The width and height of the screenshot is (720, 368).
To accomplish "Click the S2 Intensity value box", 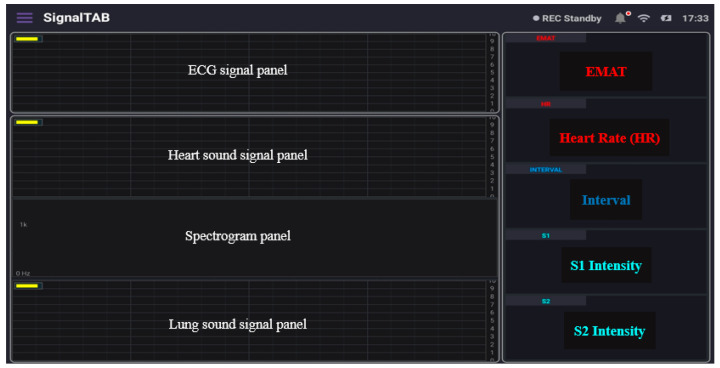I will (x=609, y=331).
